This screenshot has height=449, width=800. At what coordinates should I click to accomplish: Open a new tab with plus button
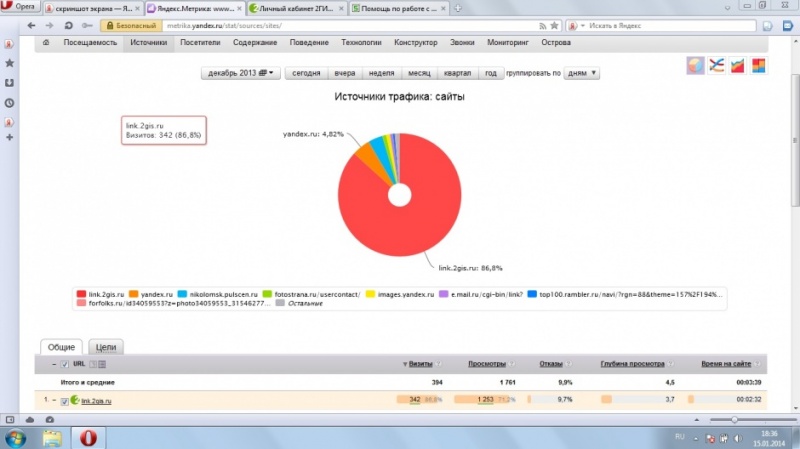pos(458,8)
